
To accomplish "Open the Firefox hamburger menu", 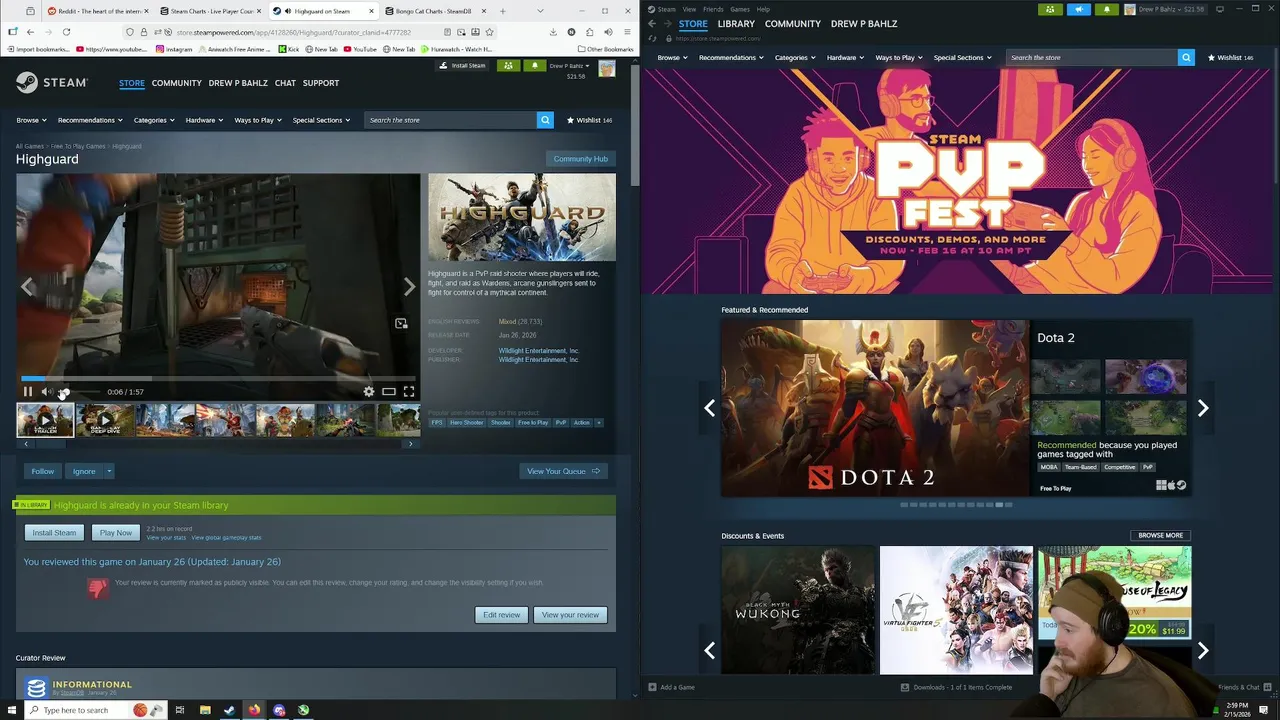I will pyautogui.click(x=626, y=32).
